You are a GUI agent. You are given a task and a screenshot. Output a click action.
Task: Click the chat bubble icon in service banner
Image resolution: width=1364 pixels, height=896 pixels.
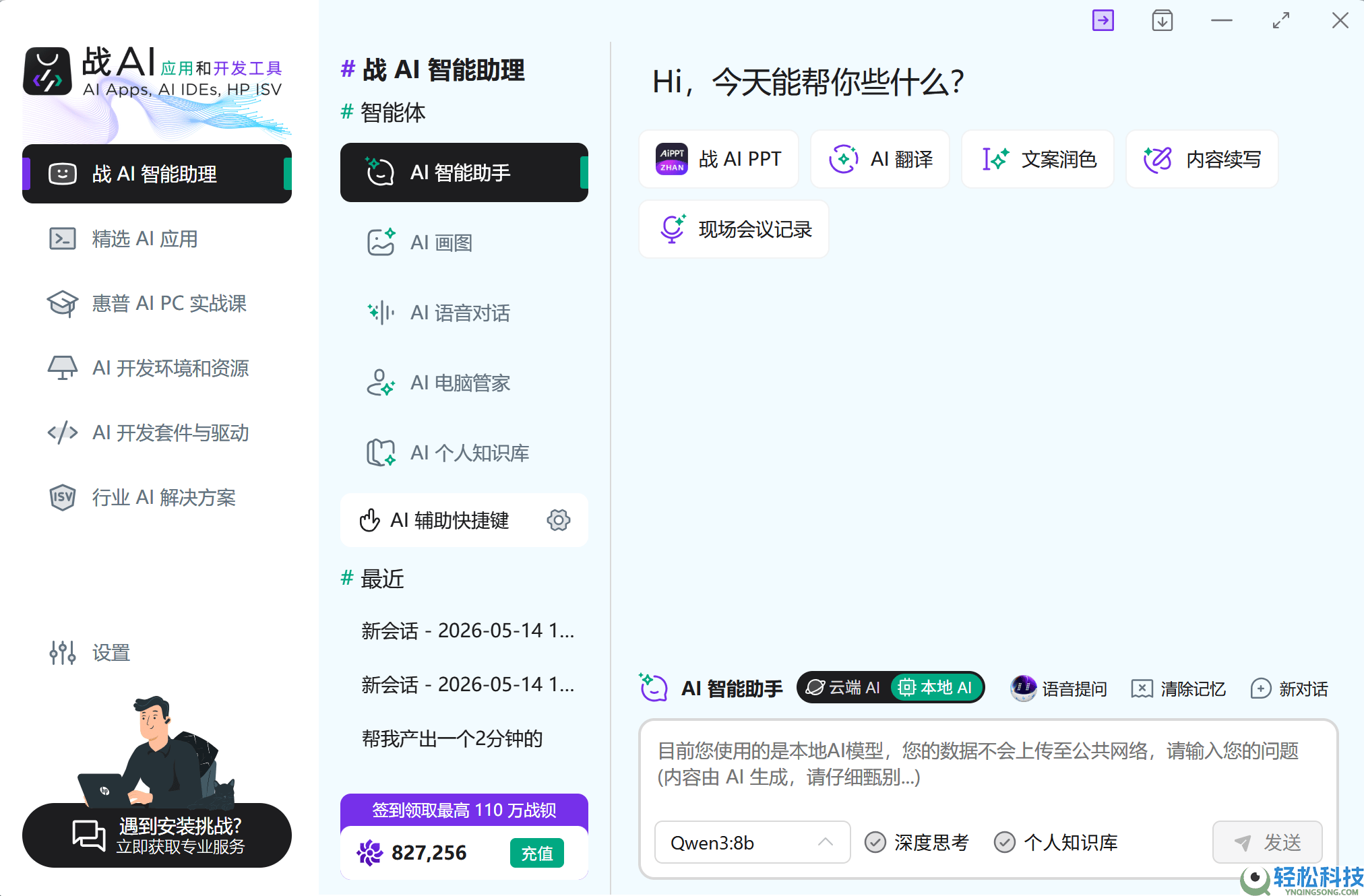coord(89,835)
